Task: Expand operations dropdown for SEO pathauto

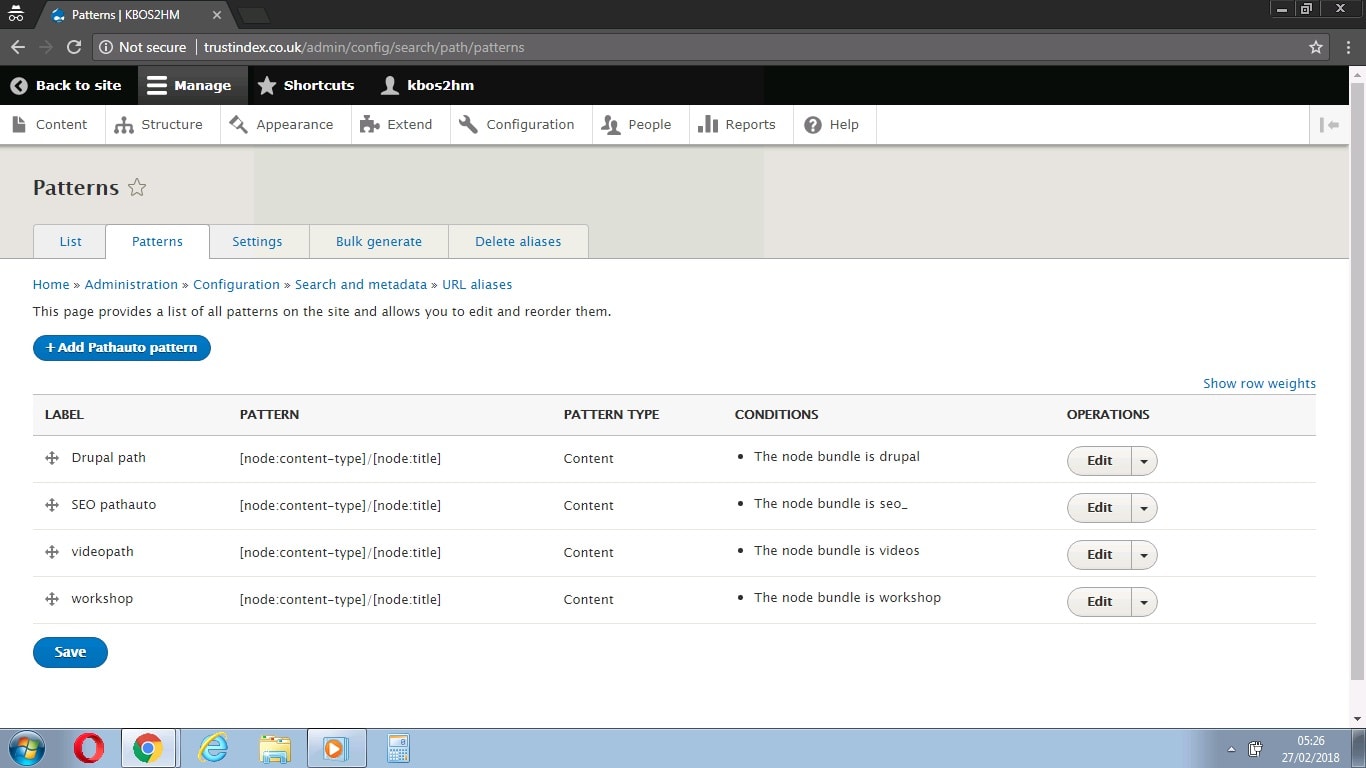Action: [1144, 508]
